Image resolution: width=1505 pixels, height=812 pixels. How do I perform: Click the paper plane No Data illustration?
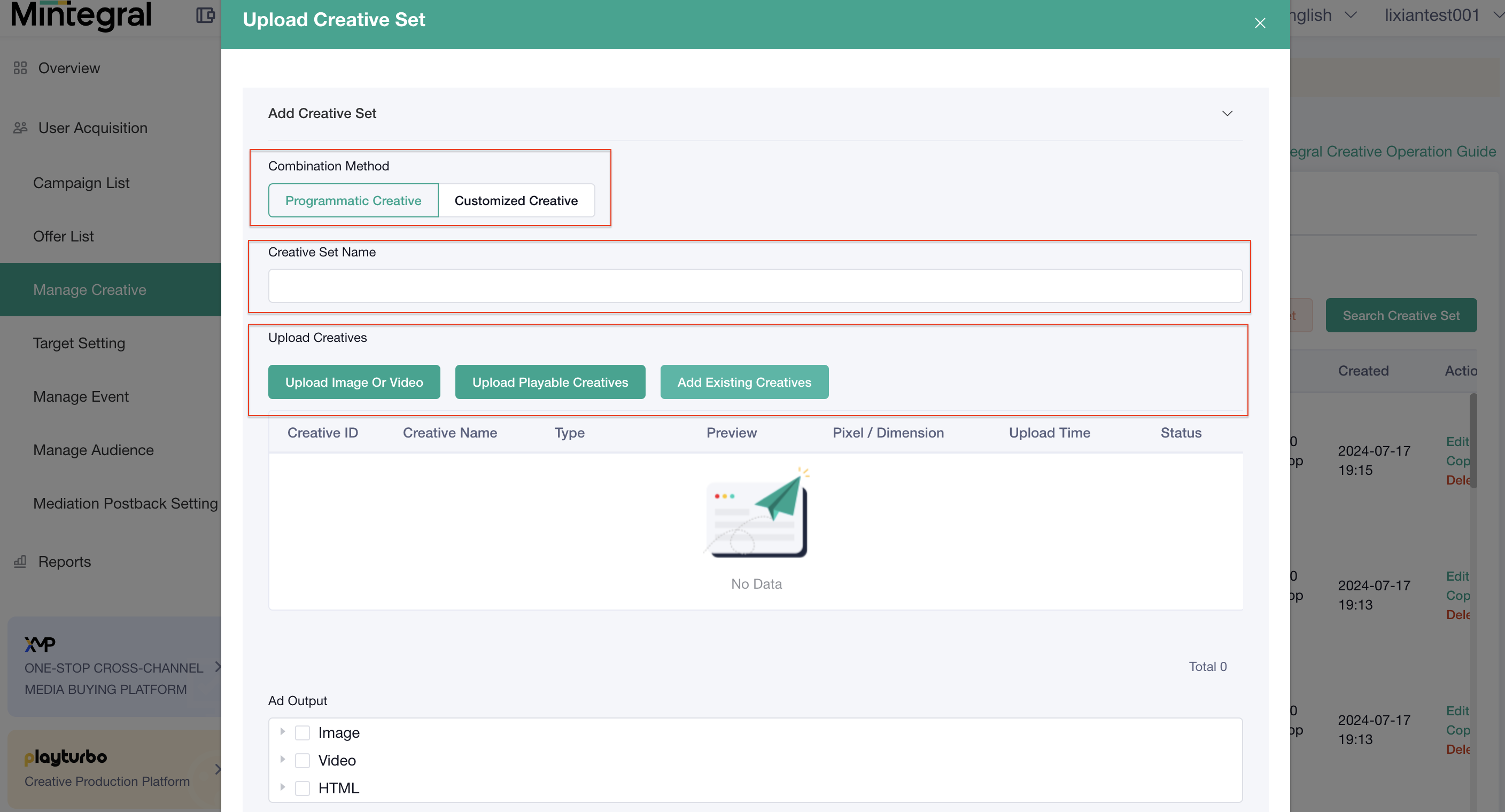[x=757, y=513]
